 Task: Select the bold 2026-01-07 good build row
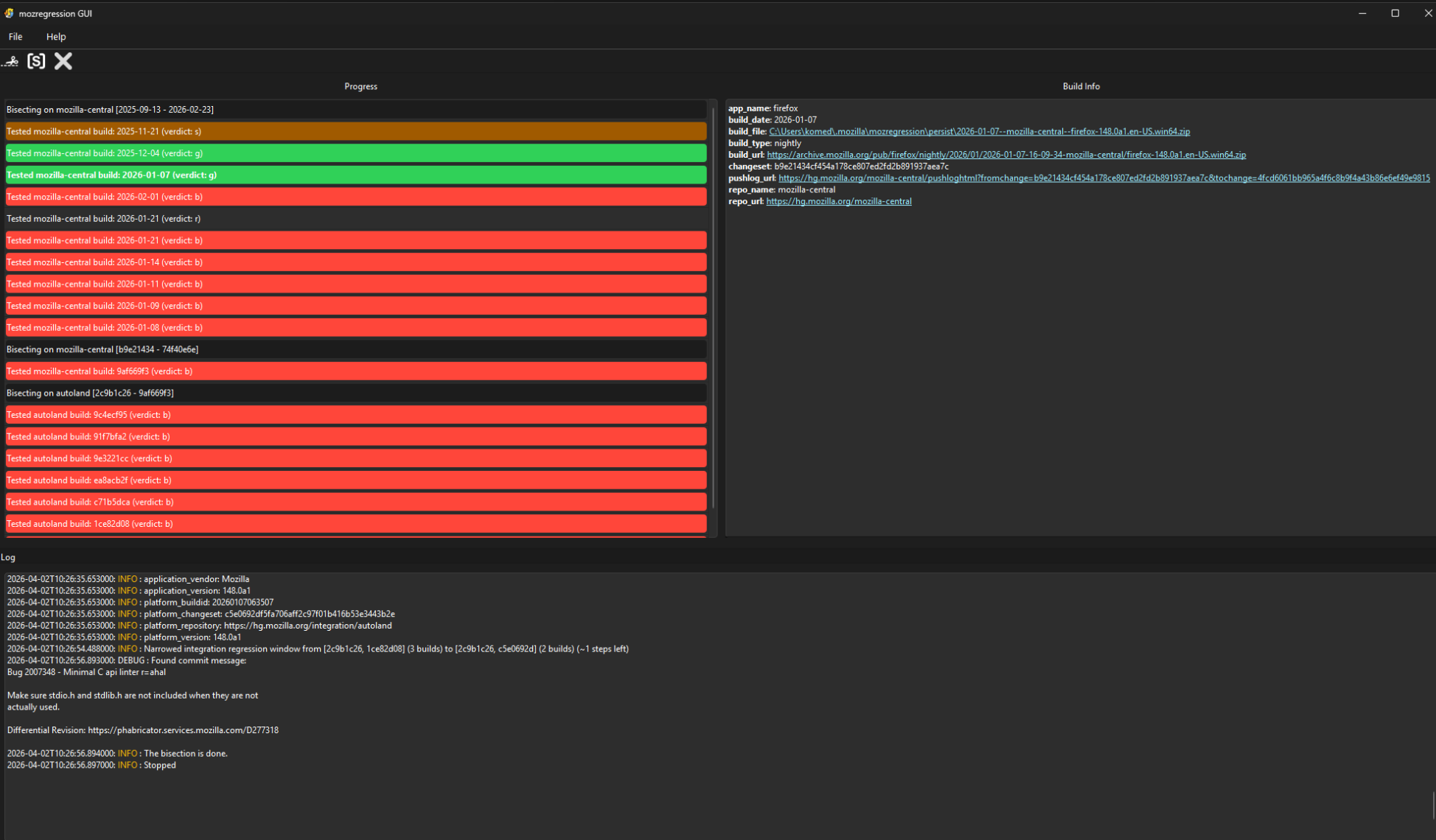point(356,175)
